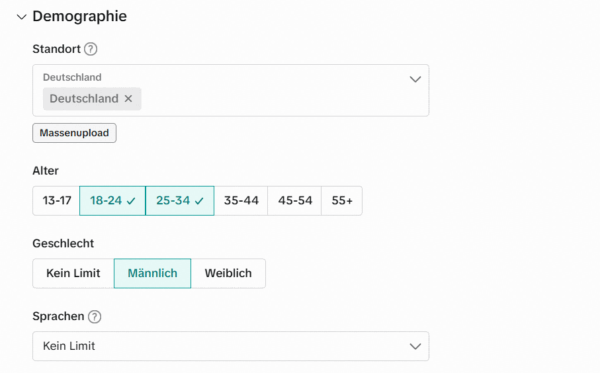Select the 13-17 age group

pyautogui.click(x=56, y=201)
